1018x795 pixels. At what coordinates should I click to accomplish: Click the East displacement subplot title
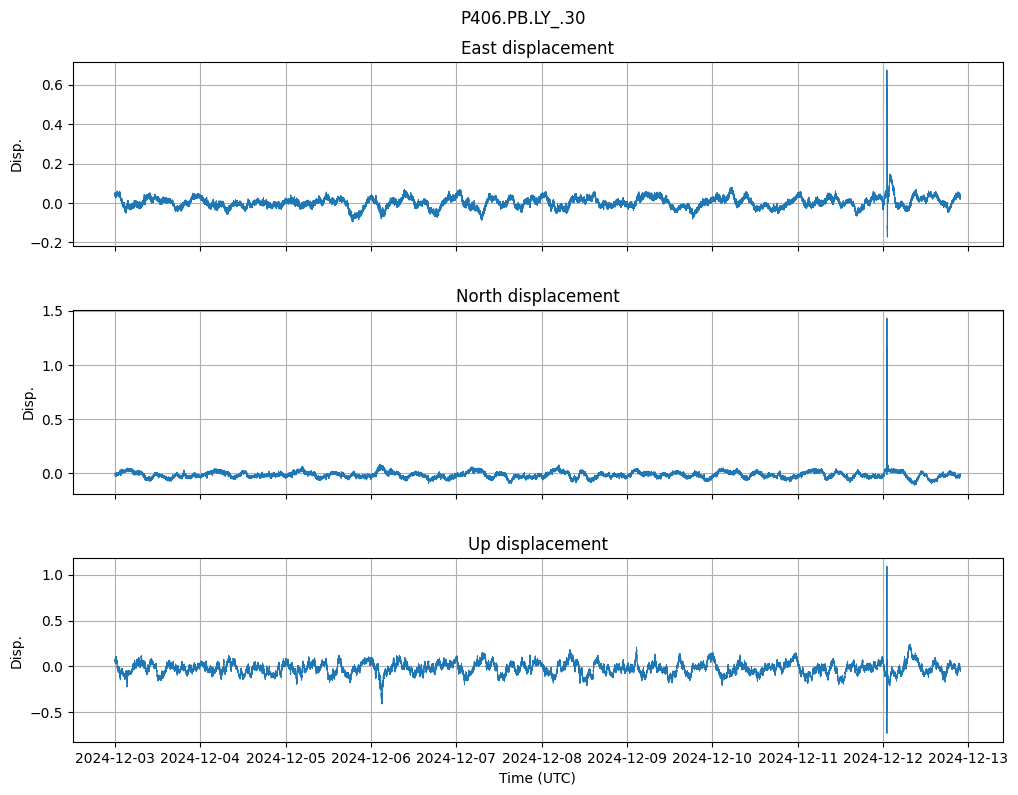[x=537, y=48]
